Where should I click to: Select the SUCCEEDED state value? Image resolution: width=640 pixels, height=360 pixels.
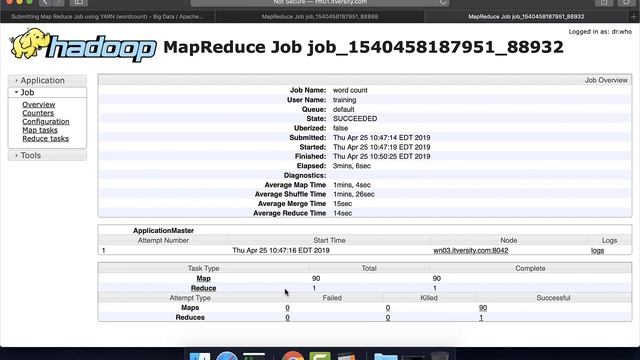pyautogui.click(x=355, y=119)
